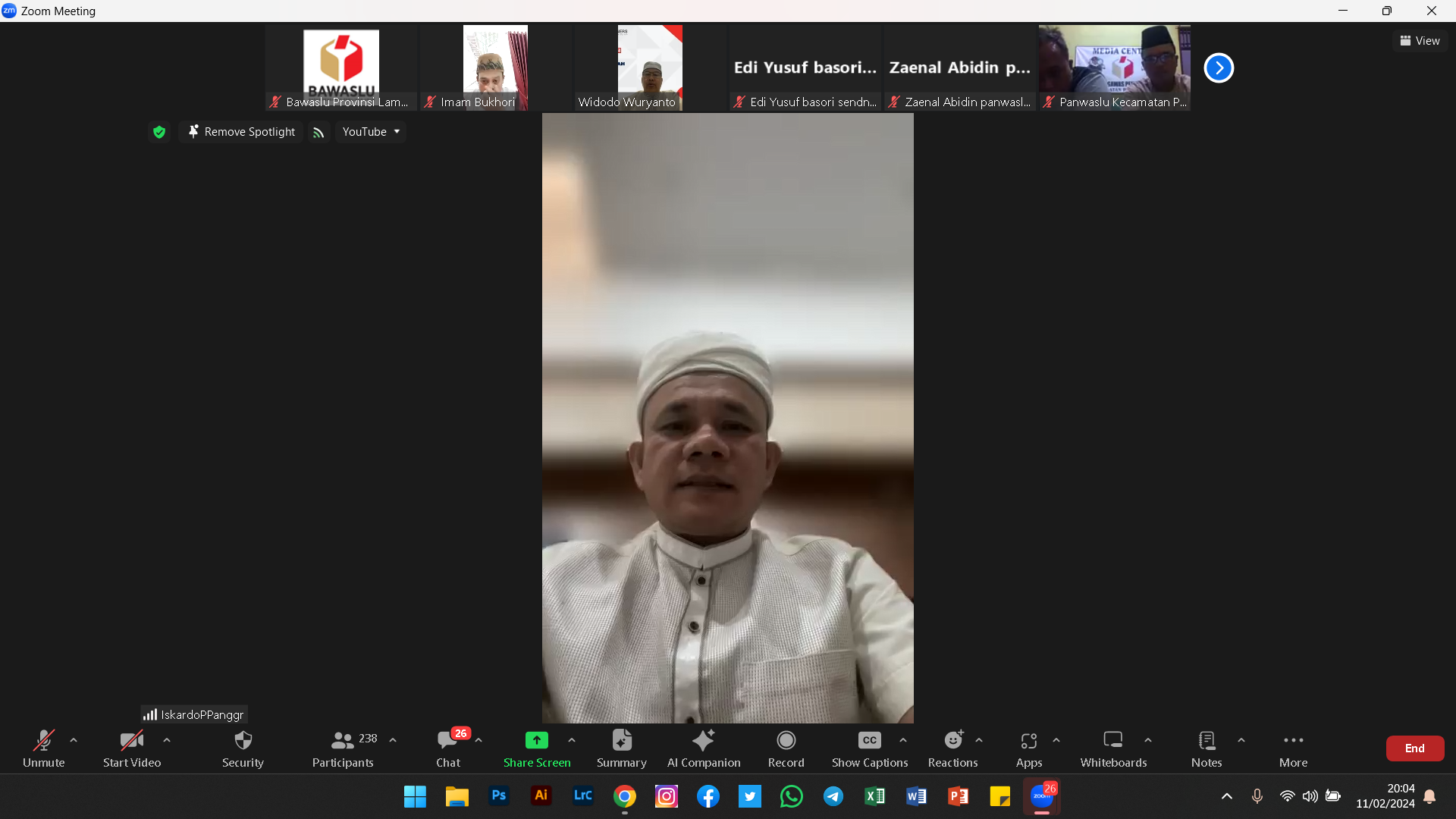
Task: Open WhatsApp from the taskbar
Action: point(792,796)
